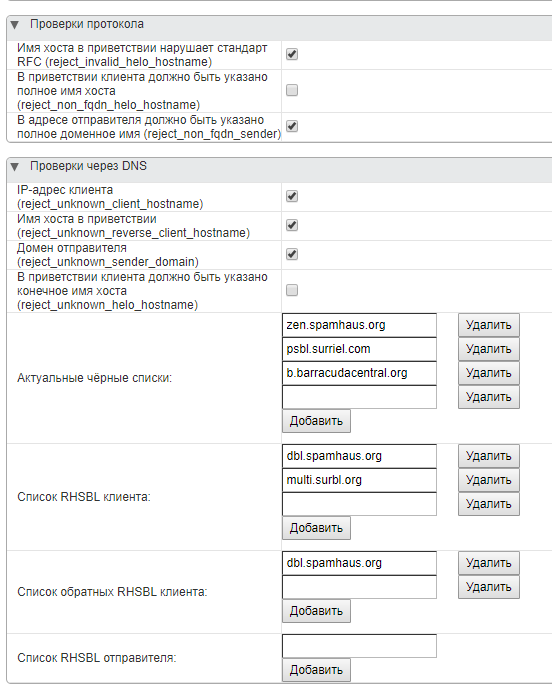
Task: Delete the zen.spamhaus.org blacklist entry
Action: coord(489,325)
